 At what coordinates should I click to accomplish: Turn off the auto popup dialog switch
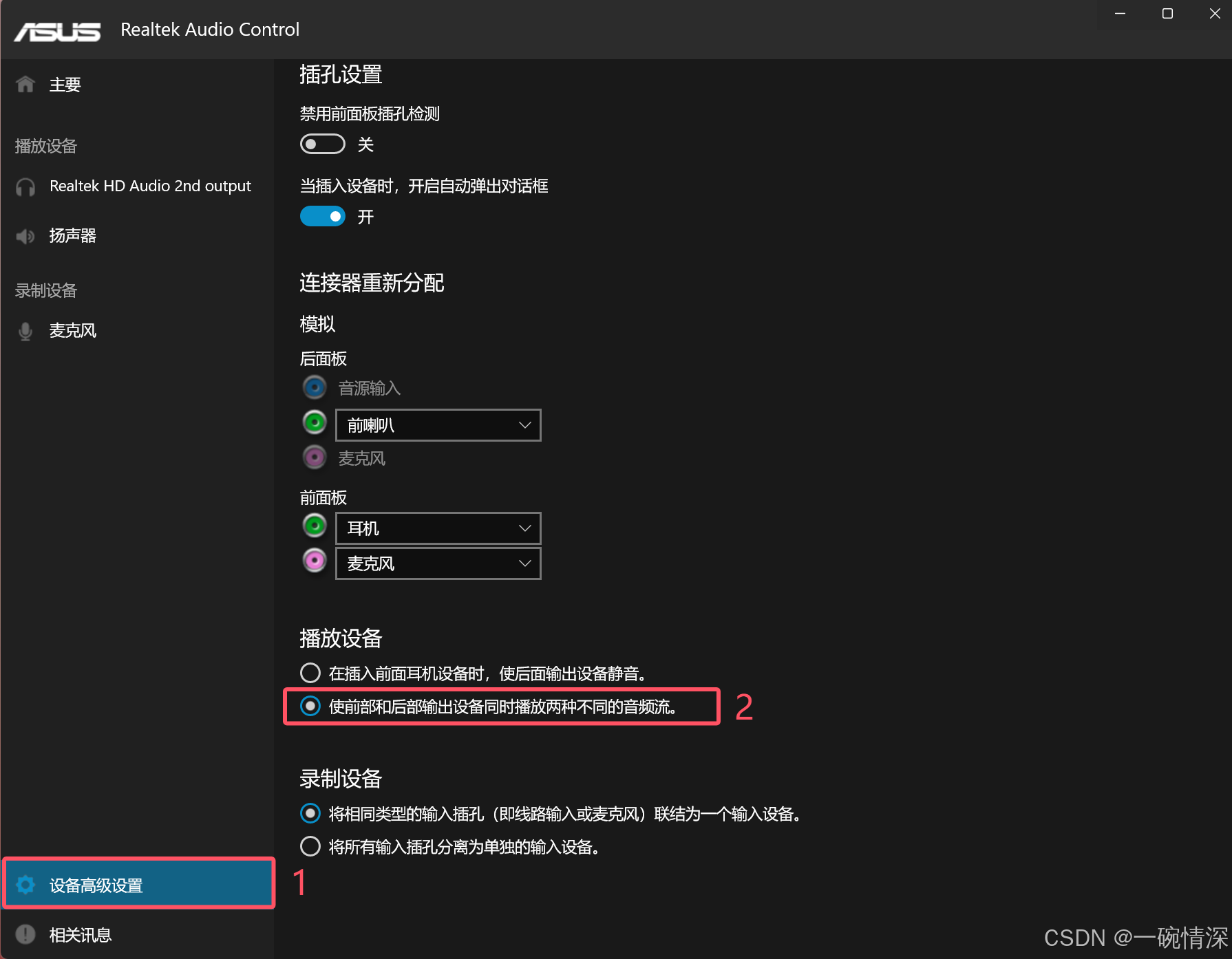[322, 216]
